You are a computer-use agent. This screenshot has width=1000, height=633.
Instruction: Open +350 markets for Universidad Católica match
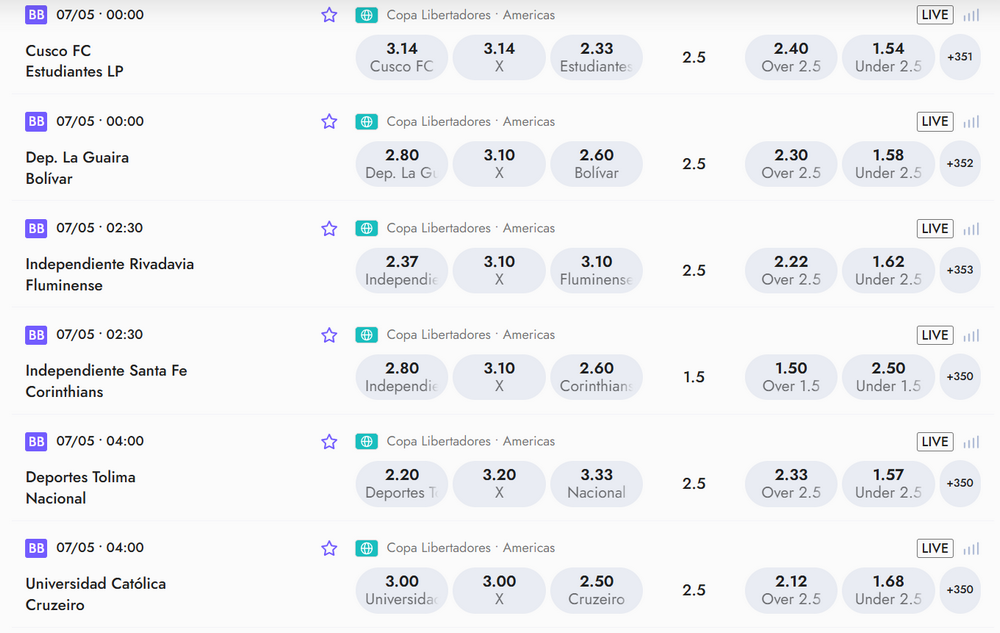960,590
